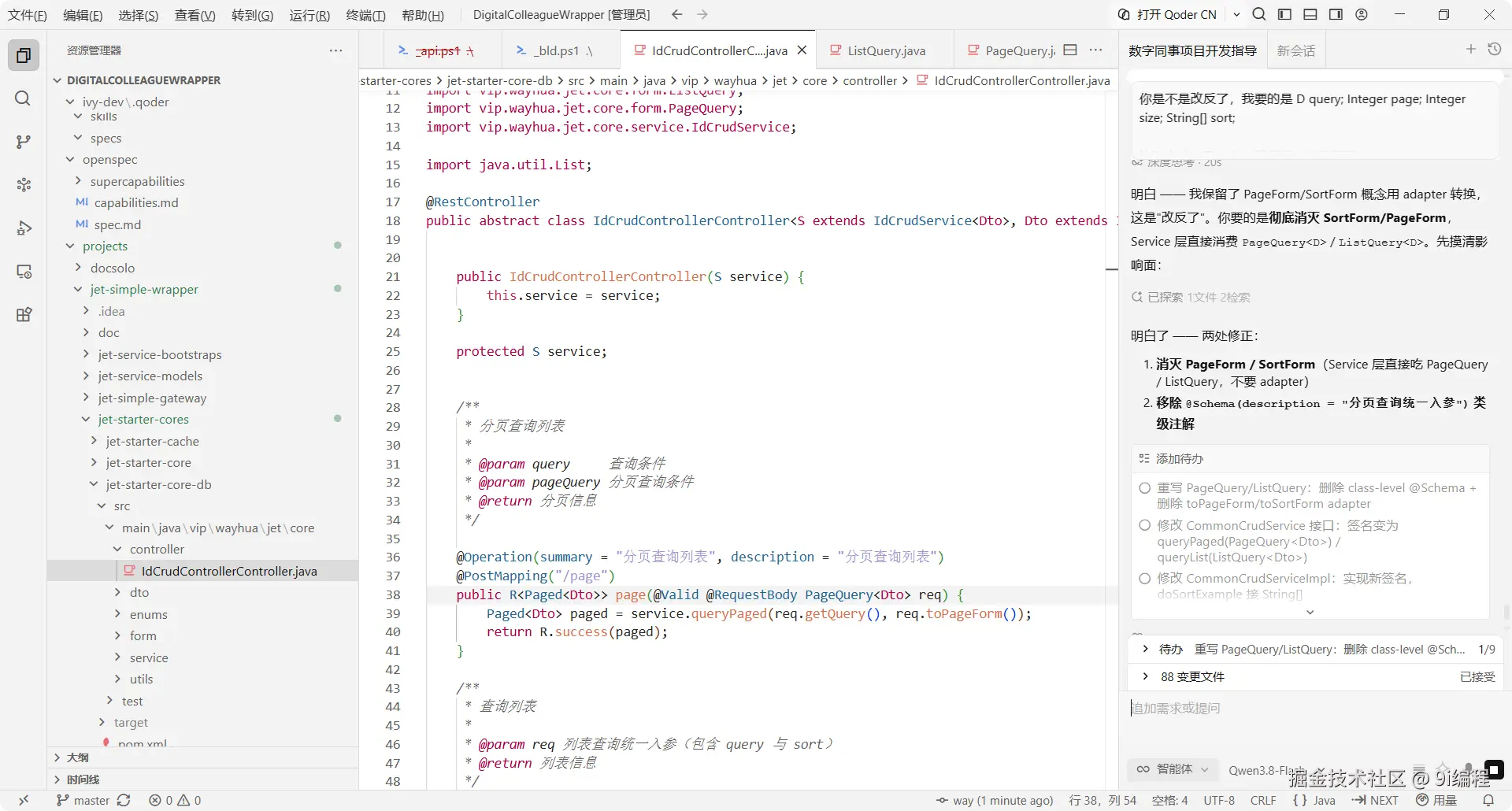Open the notifications bell in status bar

click(1488, 800)
